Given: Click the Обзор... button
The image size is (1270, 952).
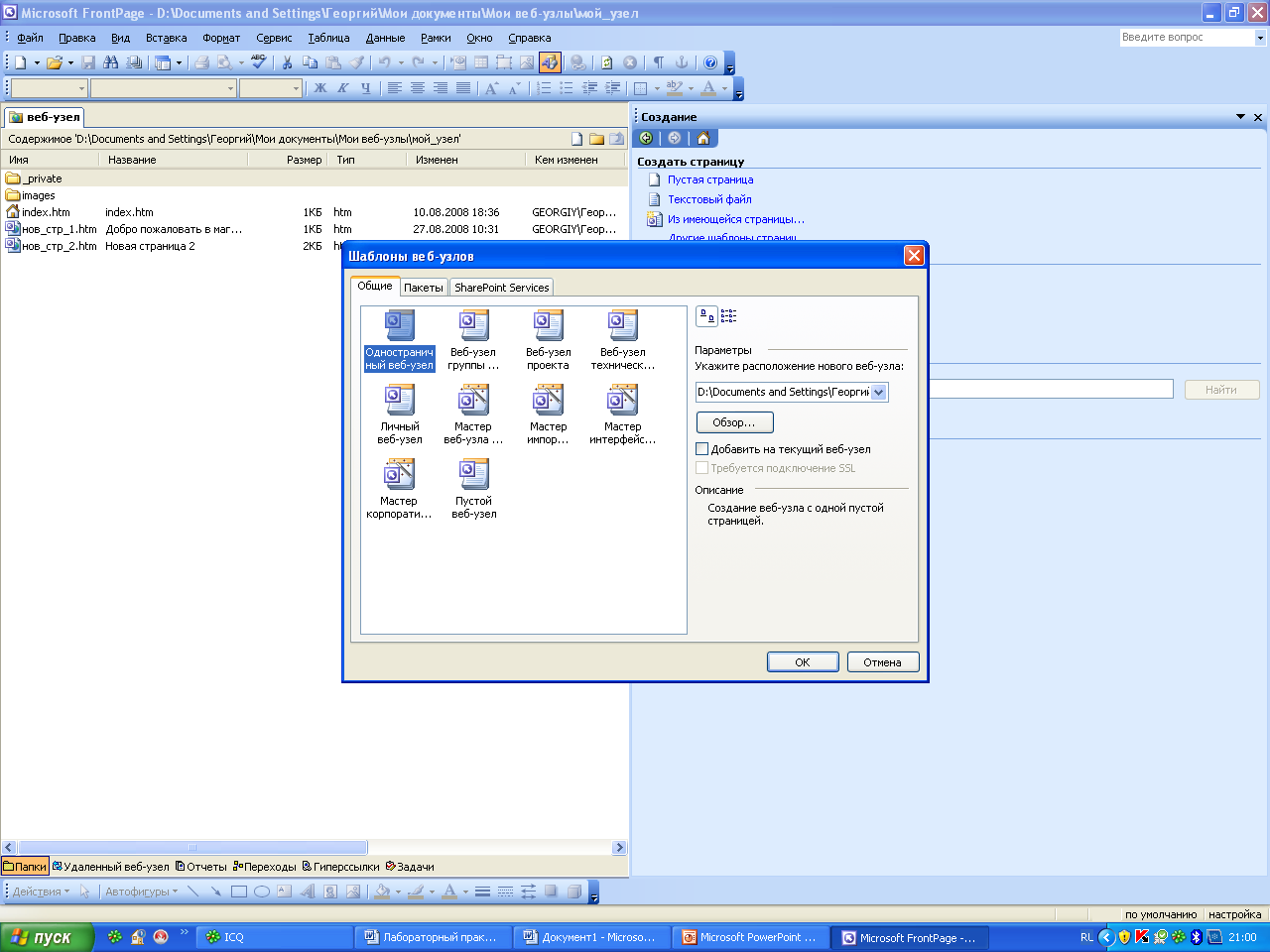Looking at the screenshot, I should point(734,422).
